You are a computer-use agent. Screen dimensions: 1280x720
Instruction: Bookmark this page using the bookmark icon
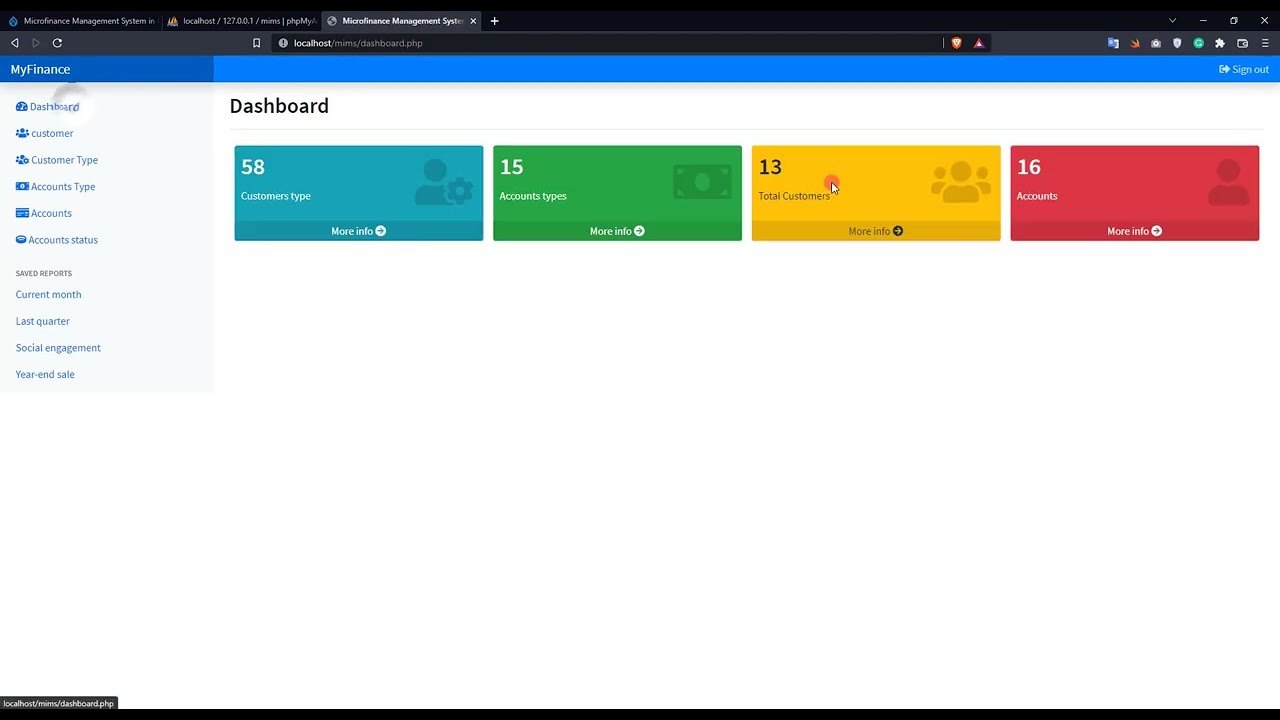[257, 43]
